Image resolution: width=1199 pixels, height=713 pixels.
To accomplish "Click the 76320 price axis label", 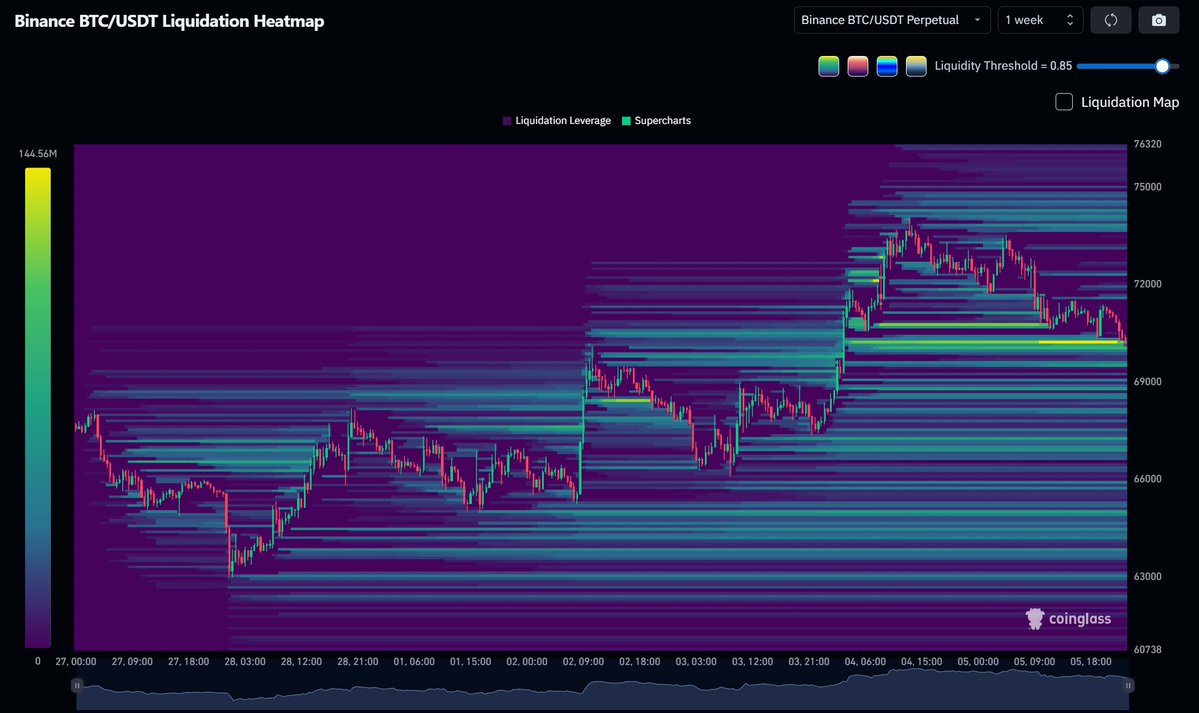I will 1146,143.
